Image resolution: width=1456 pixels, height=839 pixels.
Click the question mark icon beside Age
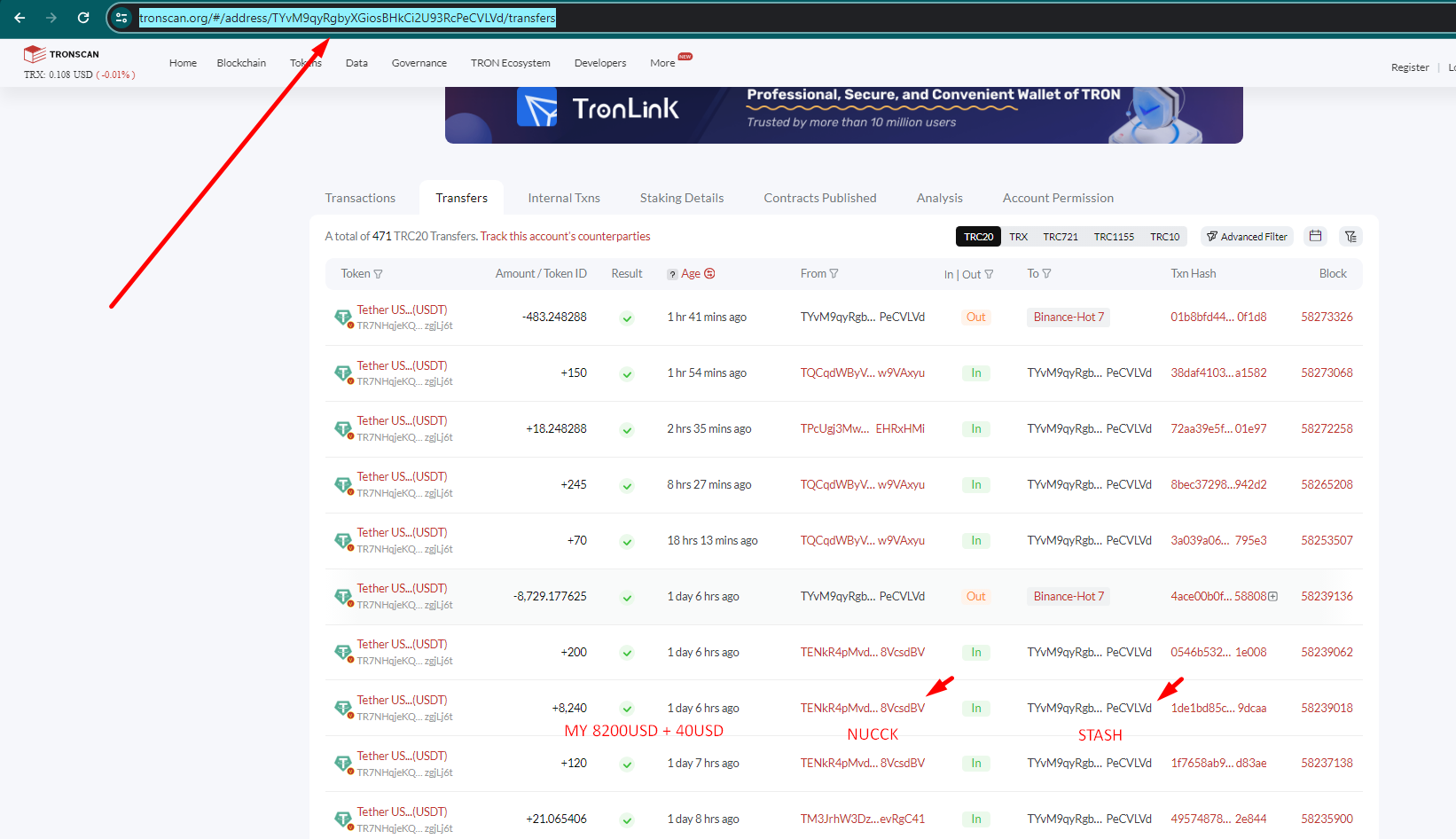pos(672,275)
